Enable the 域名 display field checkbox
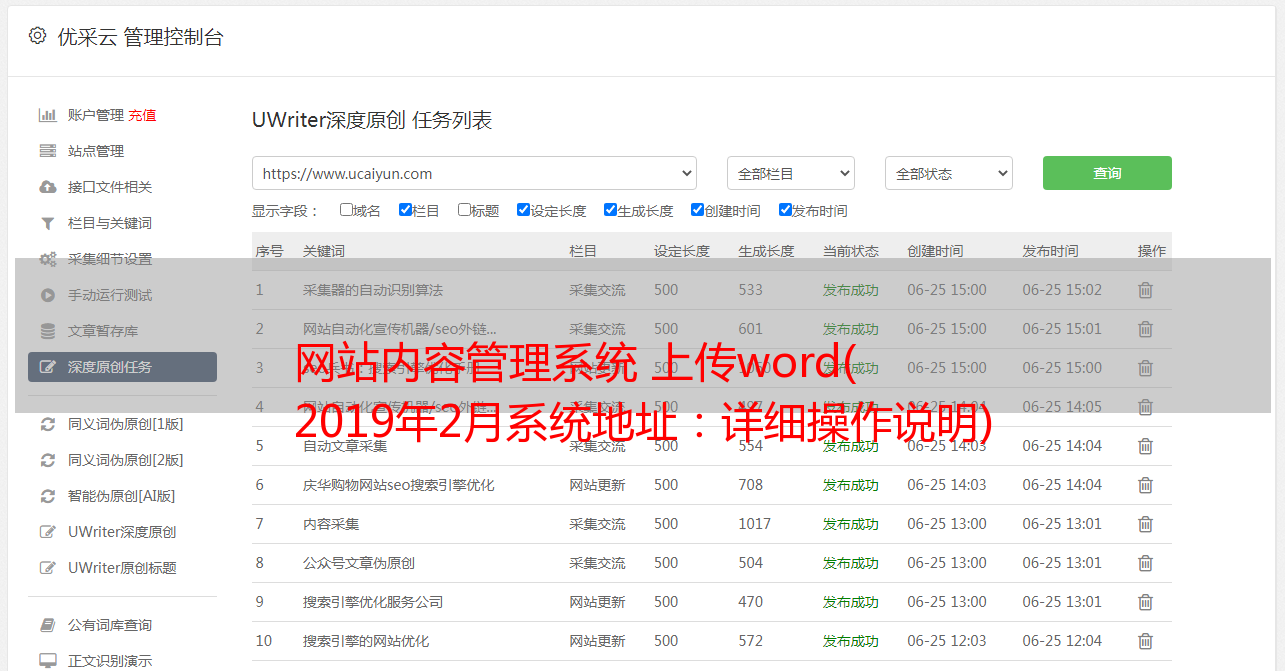1285x671 pixels. click(x=346, y=210)
